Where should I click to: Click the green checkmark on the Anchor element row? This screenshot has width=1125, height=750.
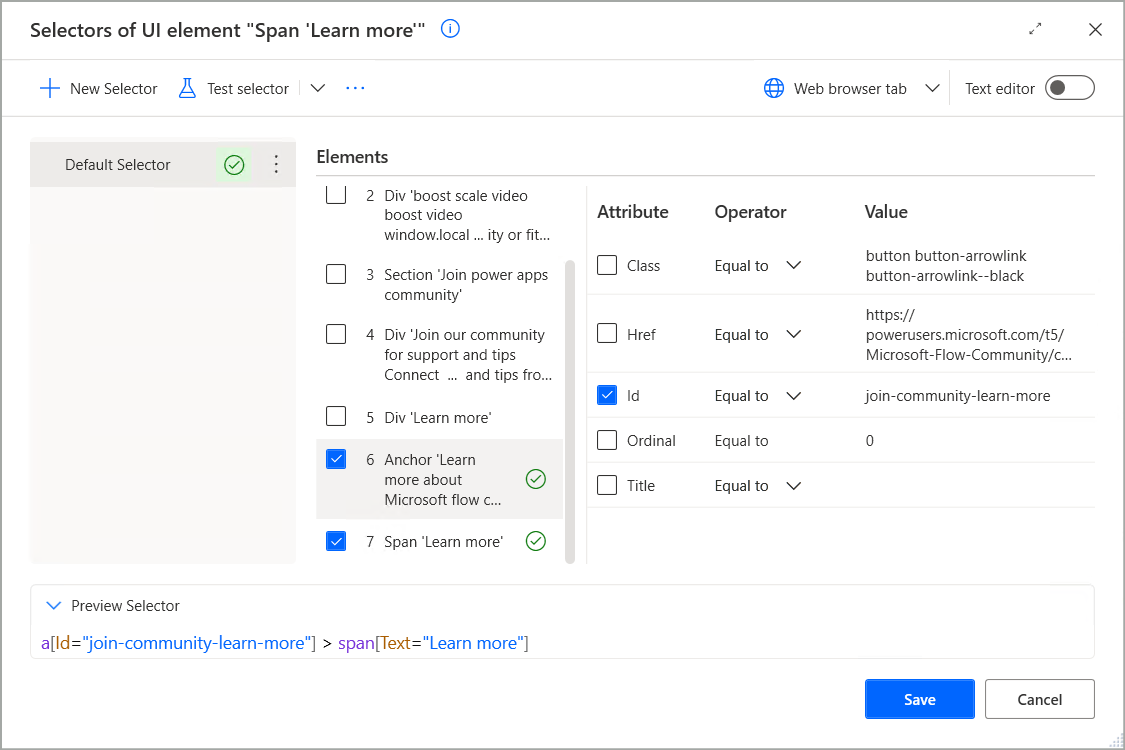click(x=536, y=479)
